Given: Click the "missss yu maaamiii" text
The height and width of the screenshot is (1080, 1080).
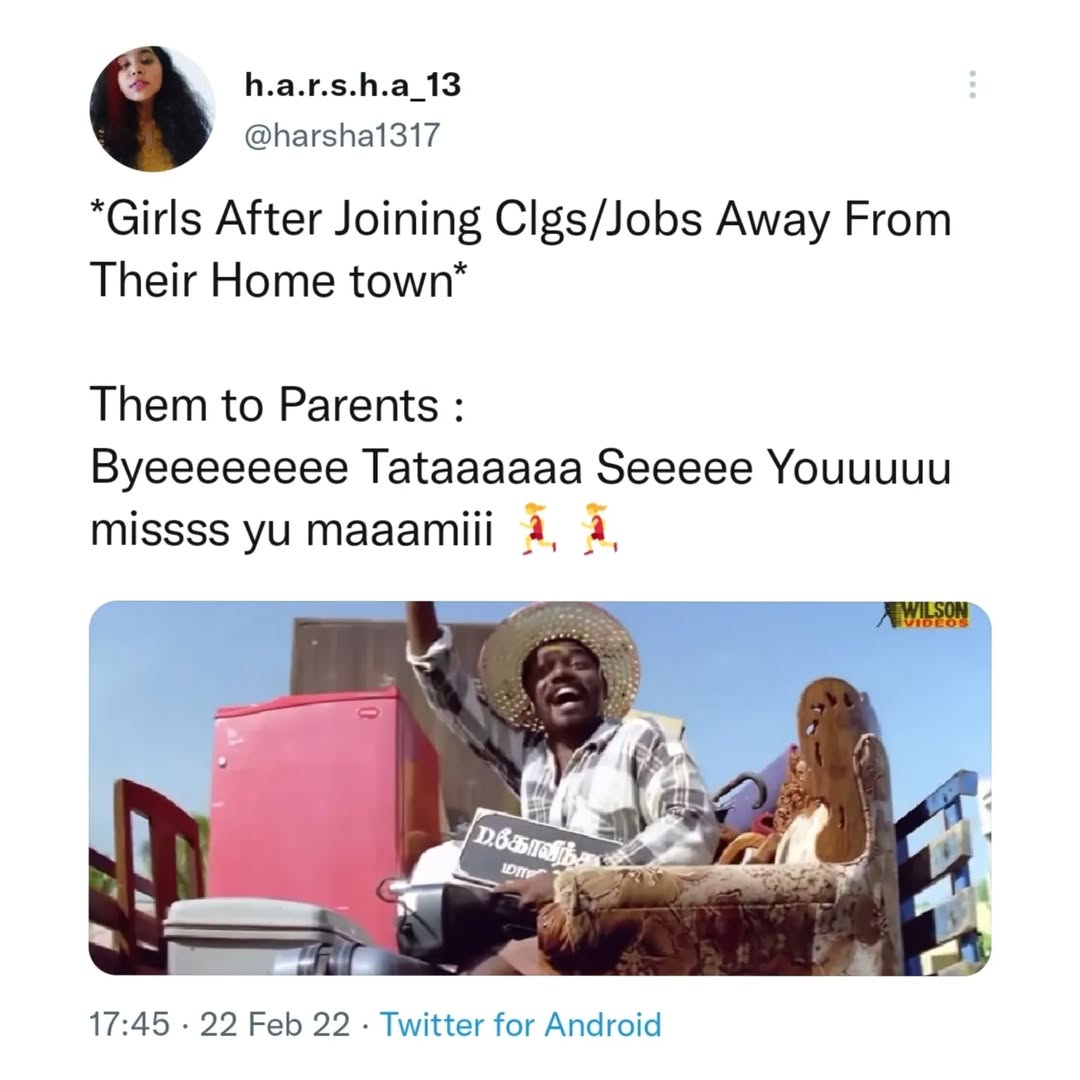Looking at the screenshot, I should pos(292,529).
